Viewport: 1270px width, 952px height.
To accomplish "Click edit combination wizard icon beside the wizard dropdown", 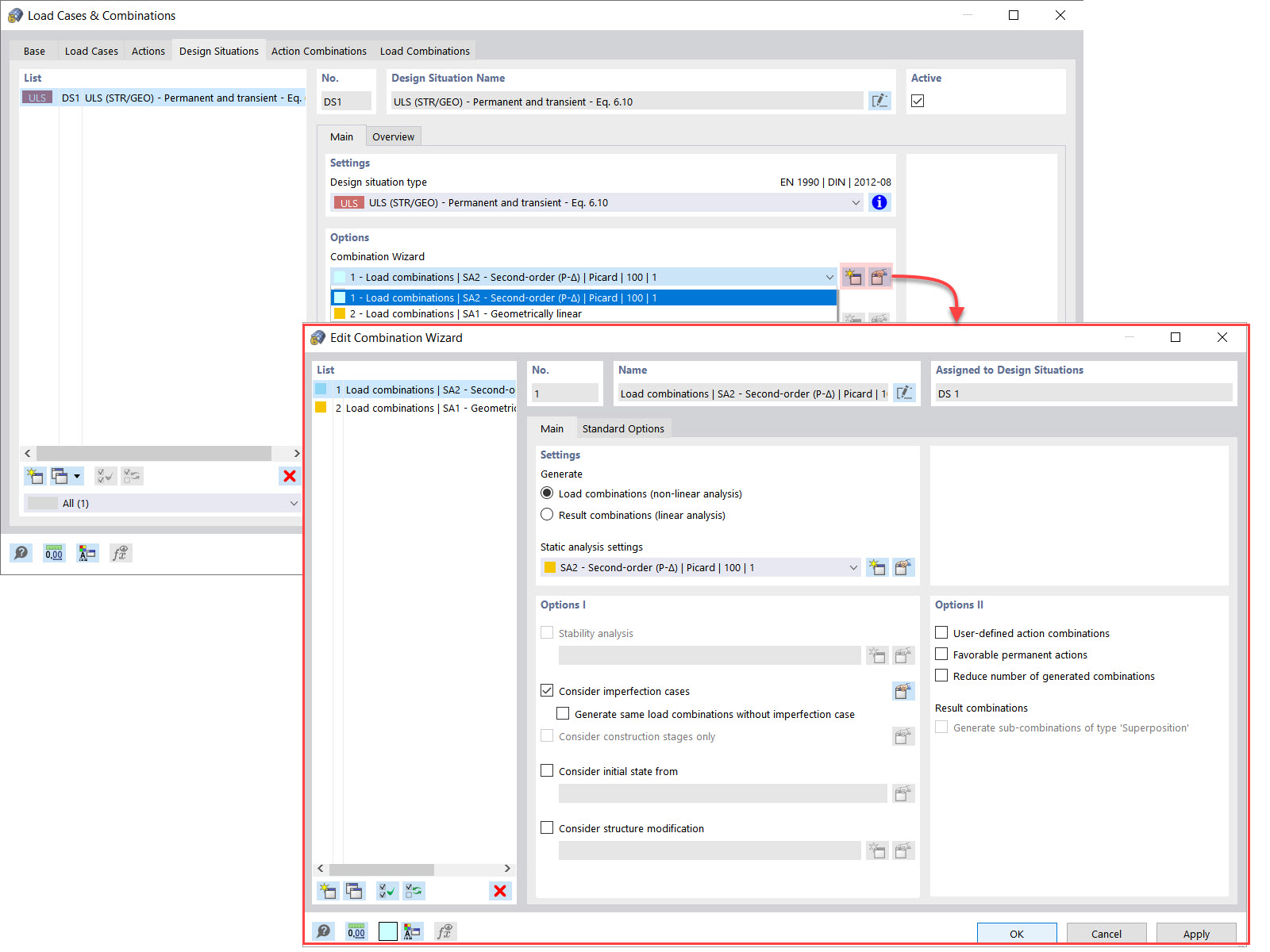I will (x=879, y=277).
